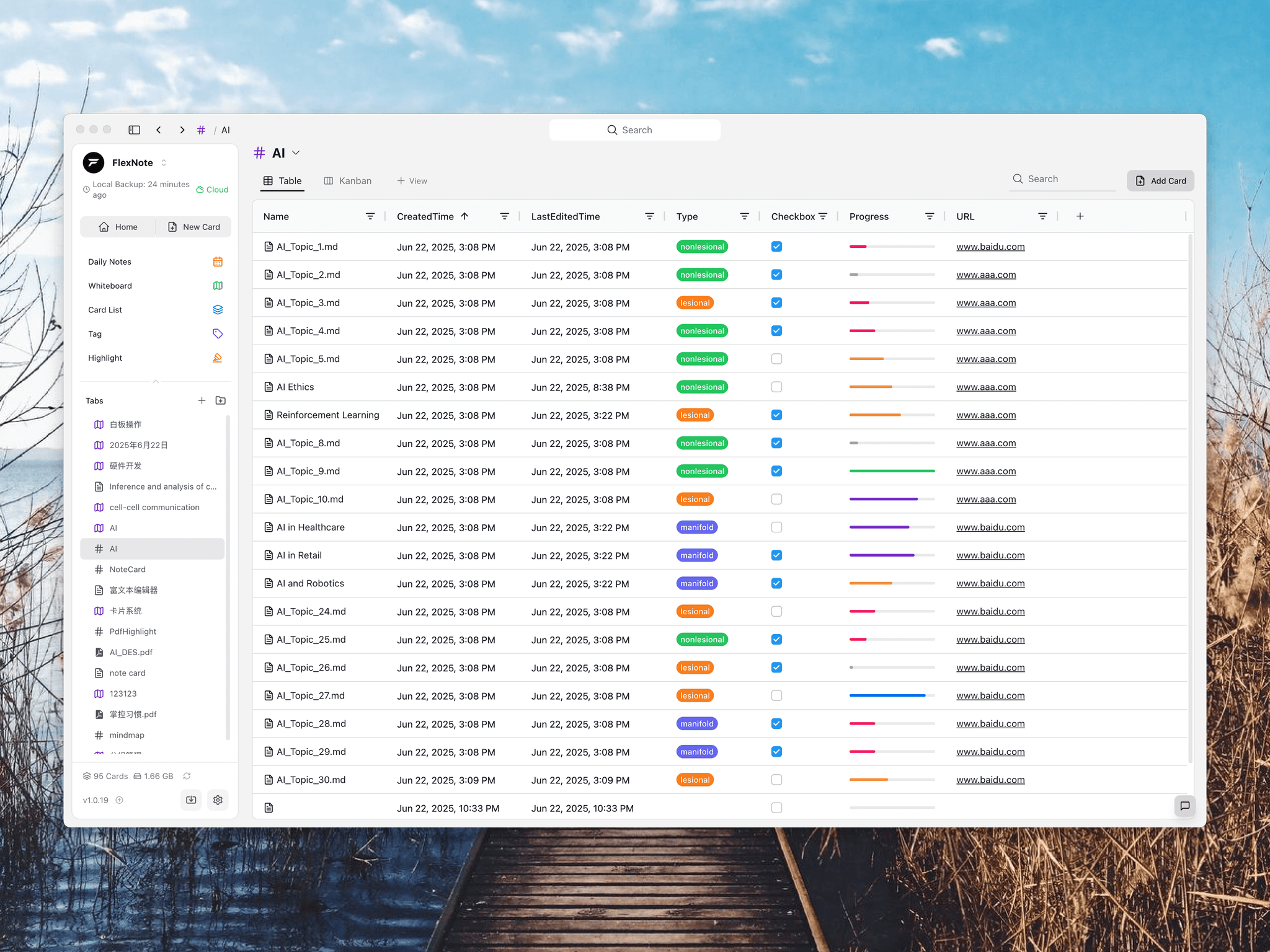The height and width of the screenshot is (952, 1270).
Task: Open settings with the gear icon
Action: [x=218, y=800]
